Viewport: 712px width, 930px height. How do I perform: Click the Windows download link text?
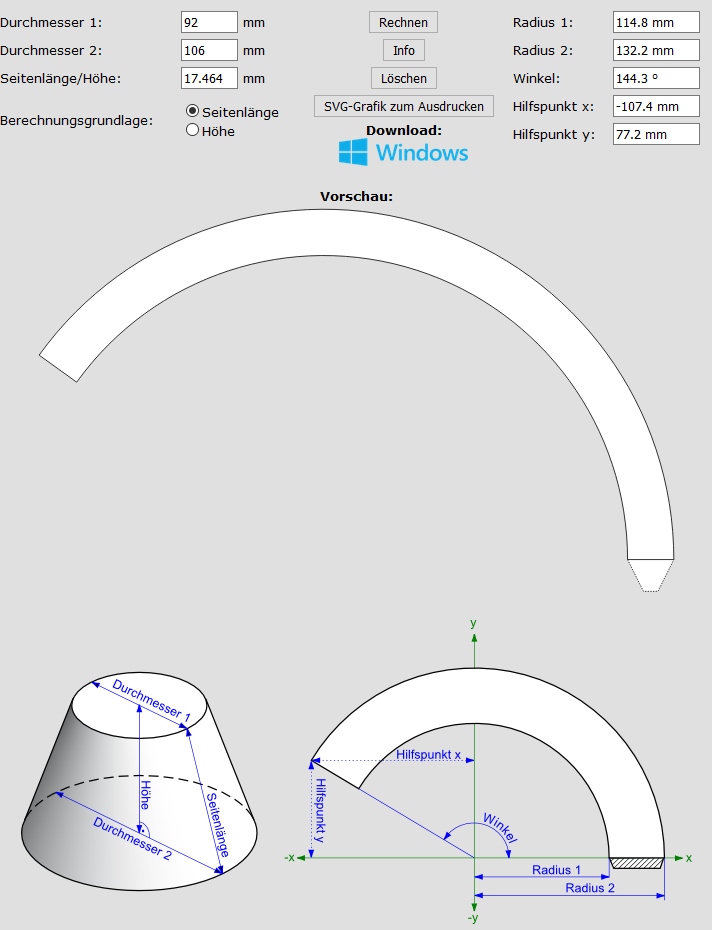click(422, 153)
